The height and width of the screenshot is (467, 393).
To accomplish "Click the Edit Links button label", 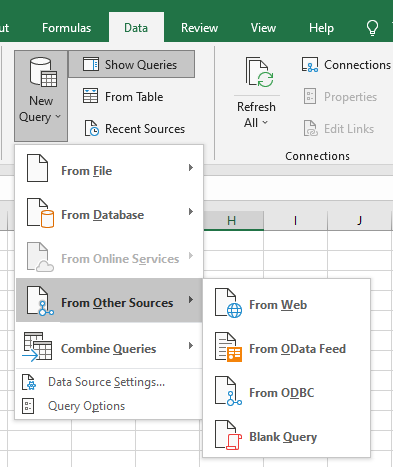I will click(349, 129).
